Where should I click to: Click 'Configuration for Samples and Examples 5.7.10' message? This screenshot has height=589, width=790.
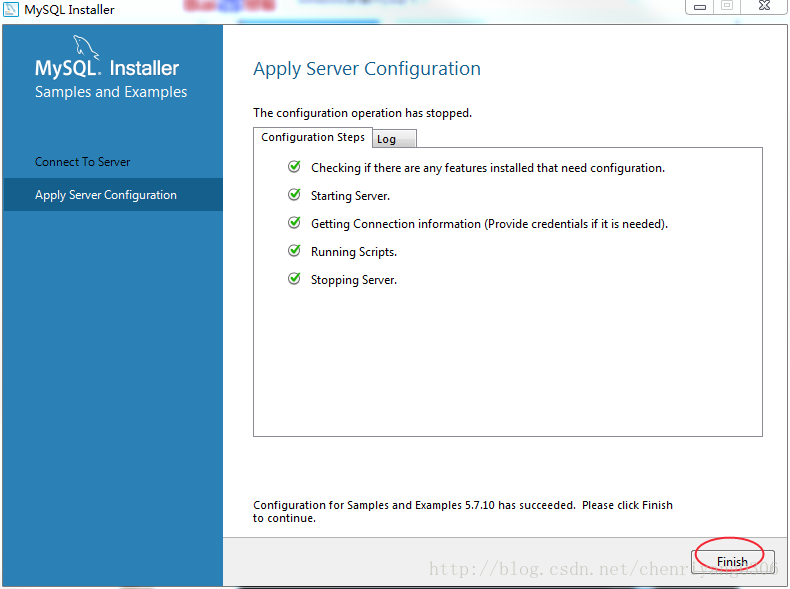point(463,511)
